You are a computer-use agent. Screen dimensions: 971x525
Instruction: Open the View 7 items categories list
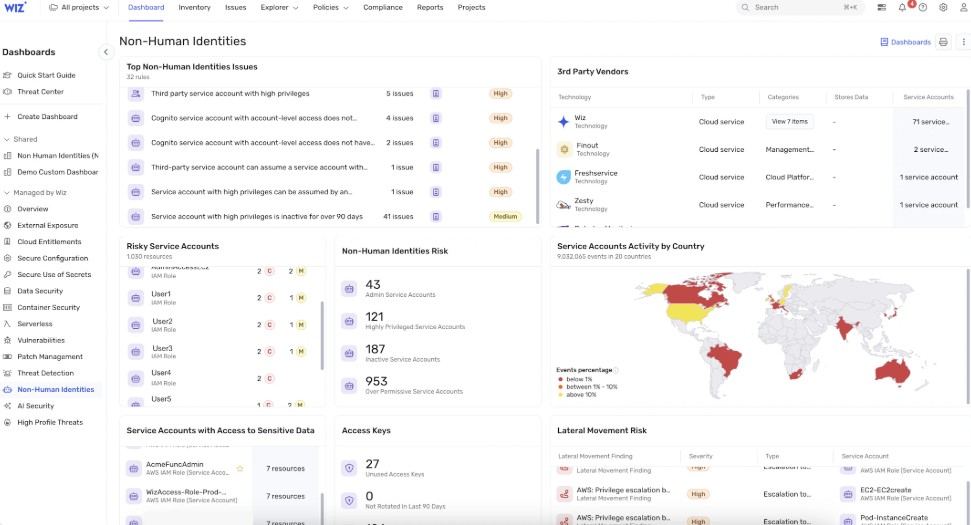[x=790, y=121]
